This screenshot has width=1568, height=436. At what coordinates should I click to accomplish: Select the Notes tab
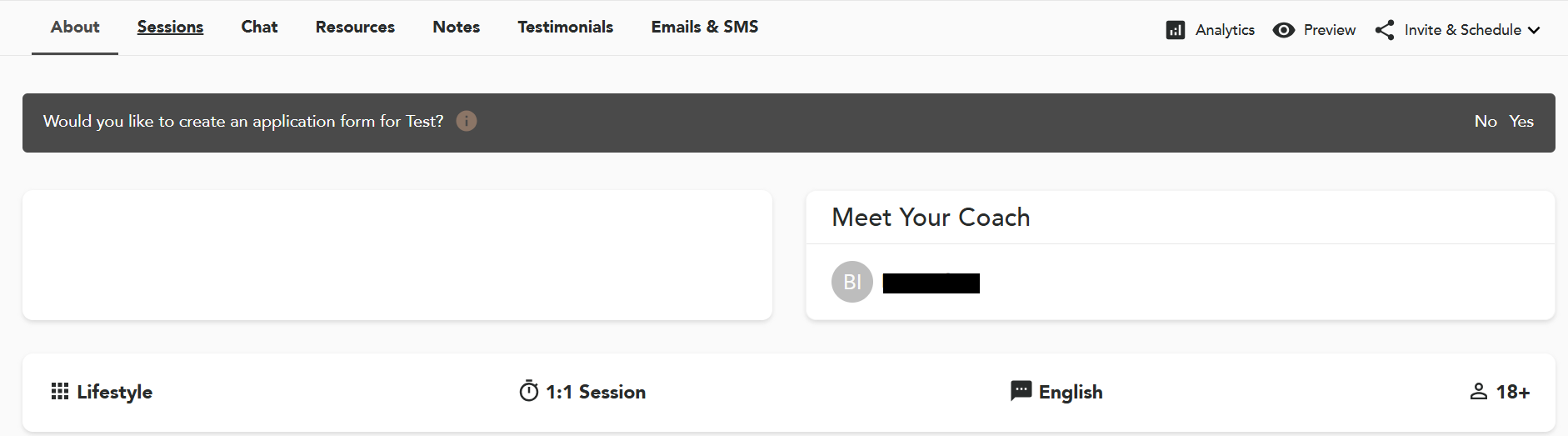[x=457, y=27]
